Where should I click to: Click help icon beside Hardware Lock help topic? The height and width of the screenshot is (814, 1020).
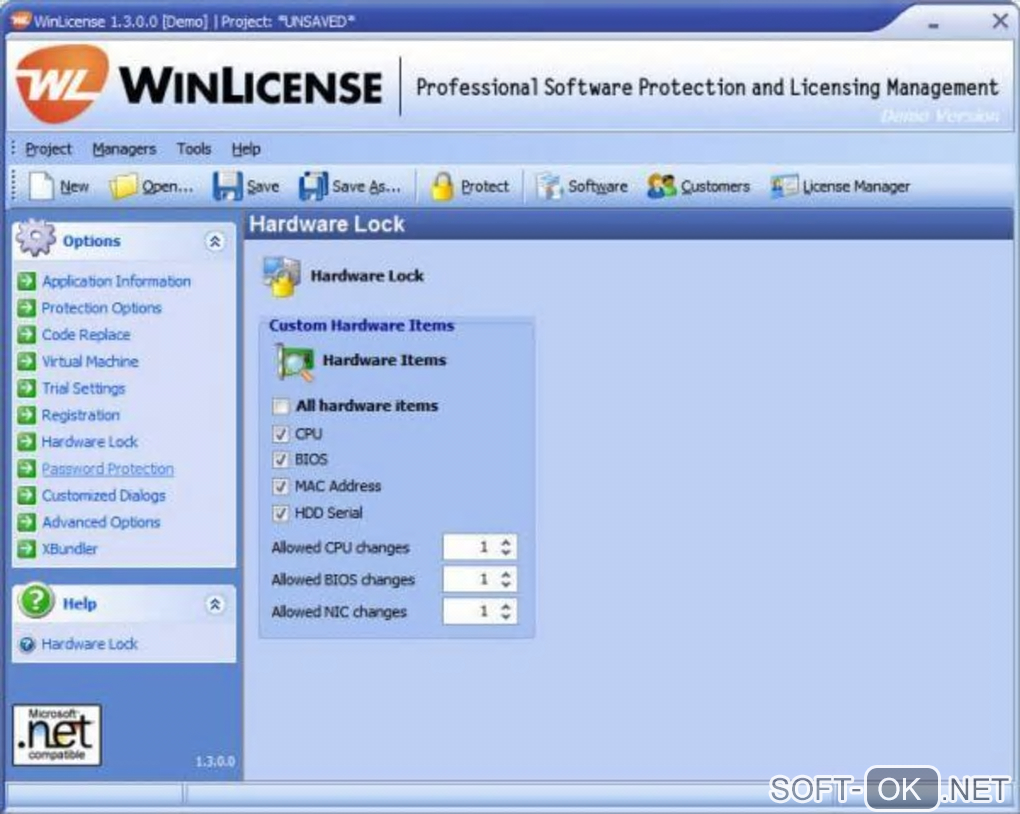(27, 644)
